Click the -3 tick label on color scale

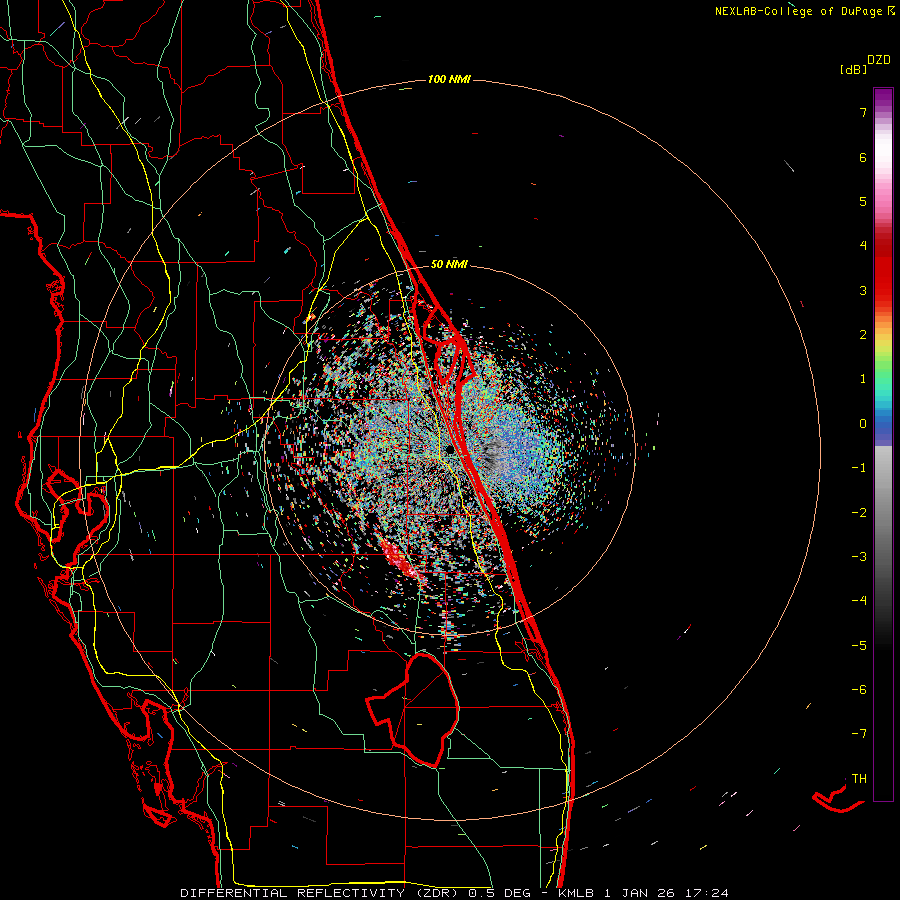[859, 557]
